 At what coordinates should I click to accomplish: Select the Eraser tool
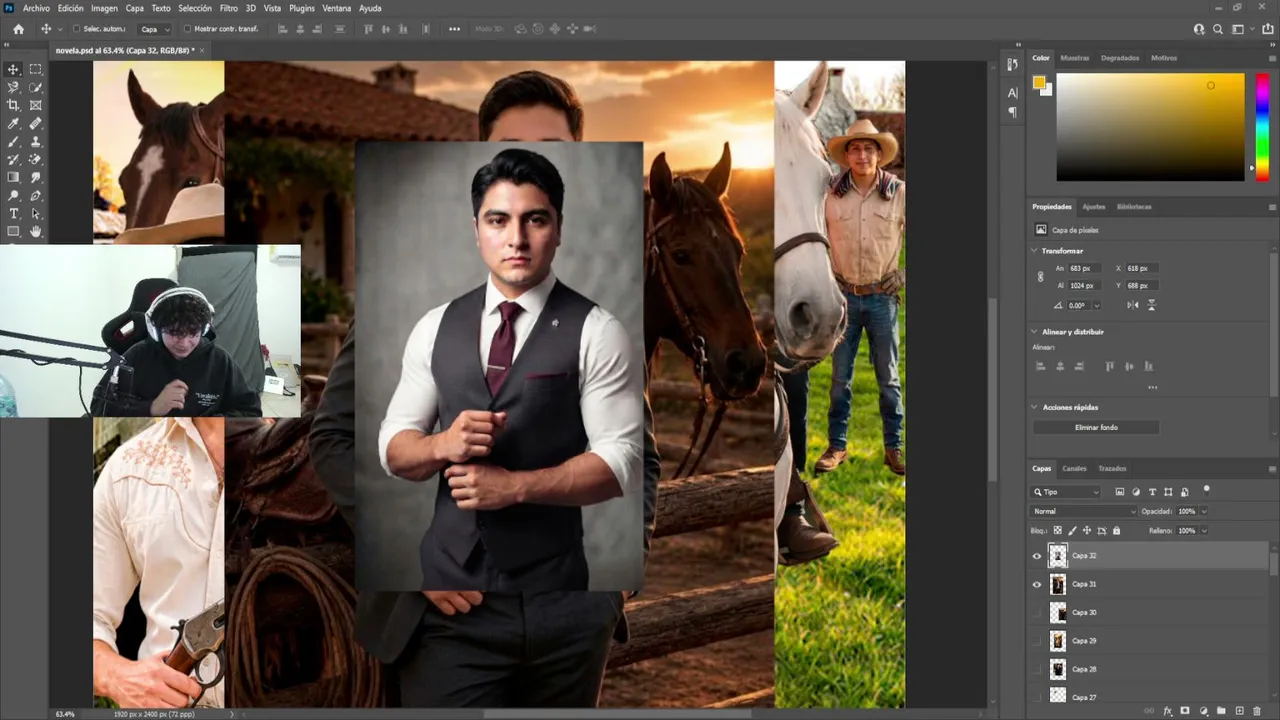click(x=36, y=160)
